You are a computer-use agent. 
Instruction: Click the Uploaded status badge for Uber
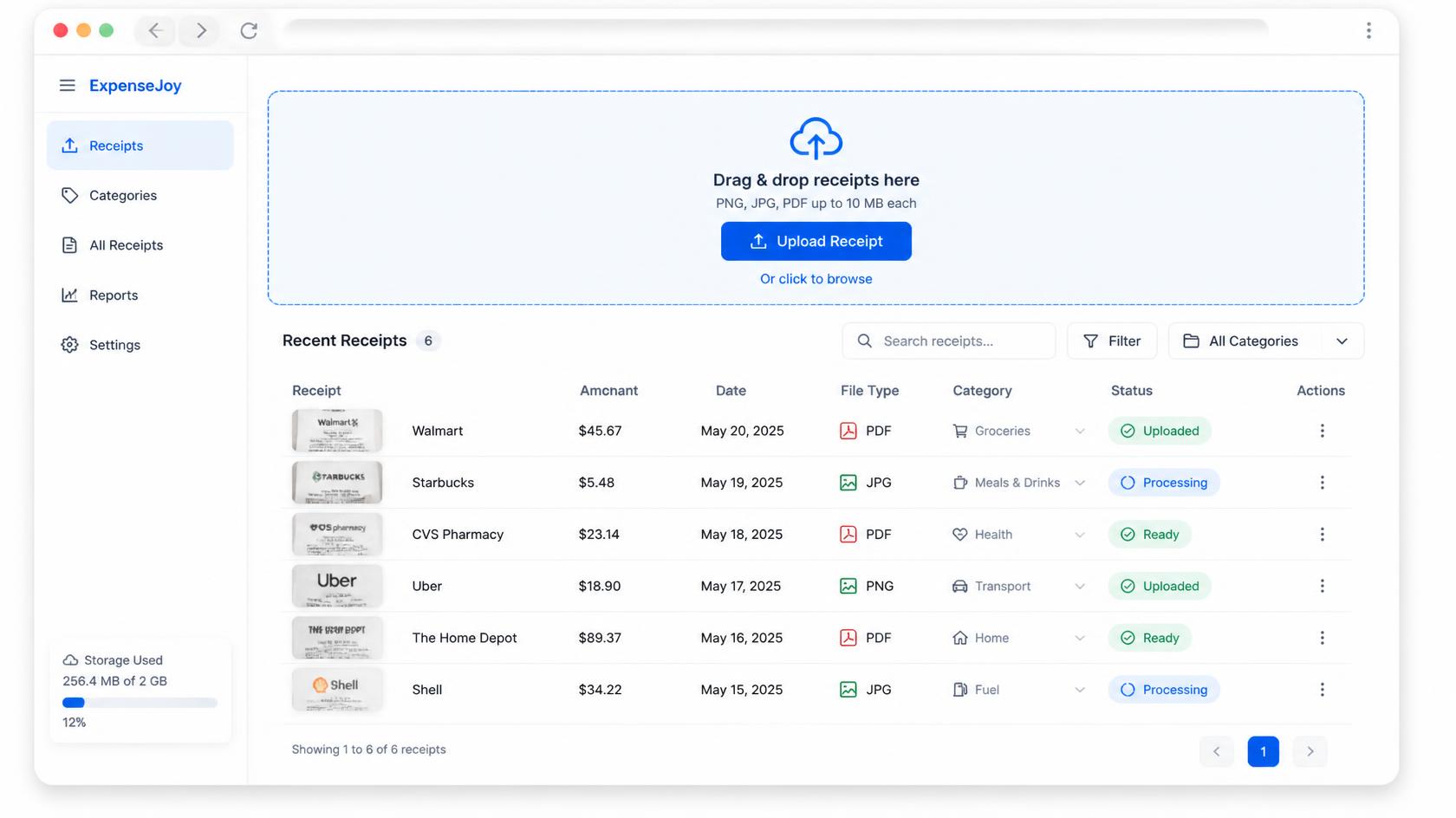1160,586
